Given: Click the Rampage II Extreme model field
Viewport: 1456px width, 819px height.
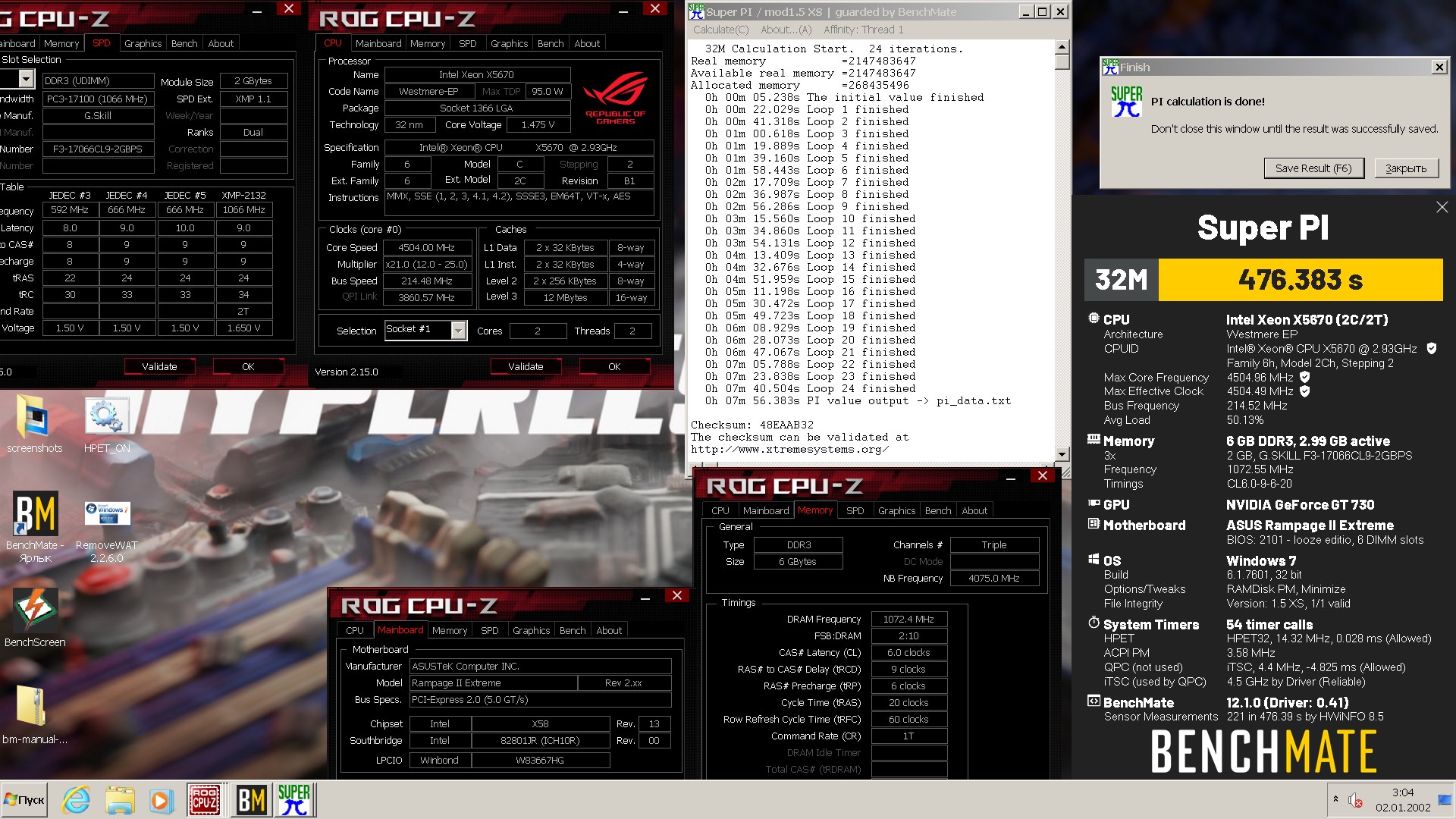Looking at the screenshot, I should coord(493,682).
